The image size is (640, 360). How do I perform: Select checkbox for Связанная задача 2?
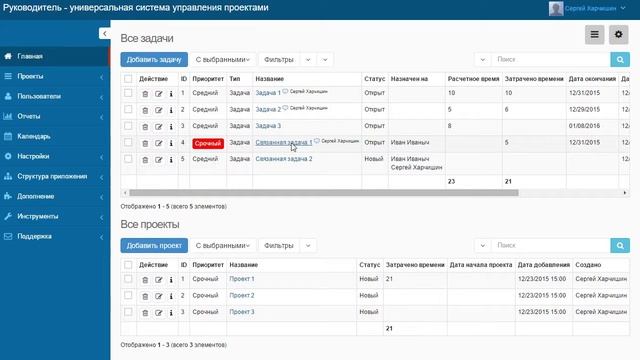coord(128,159)
